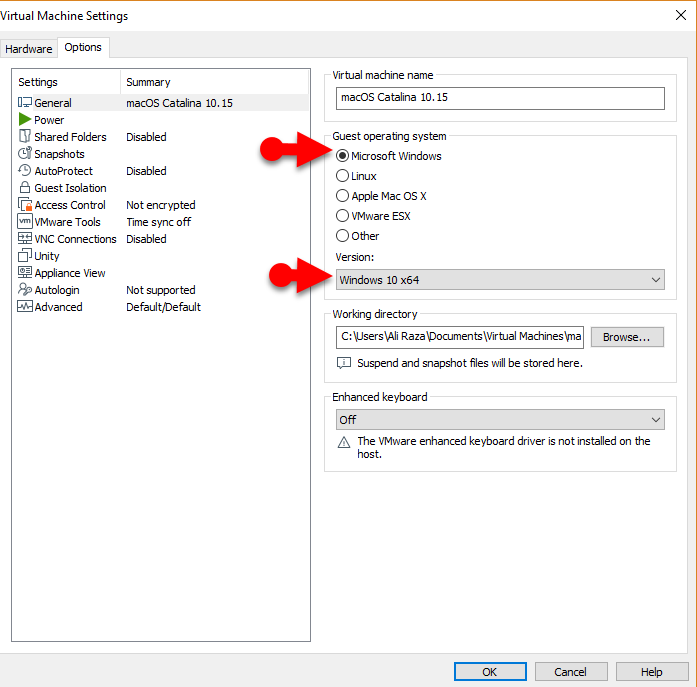Viewport: 697px width, 687px height.
Task: Click the Virtual machine name text field
Action: pyautogui.click(x=500, y=98)
